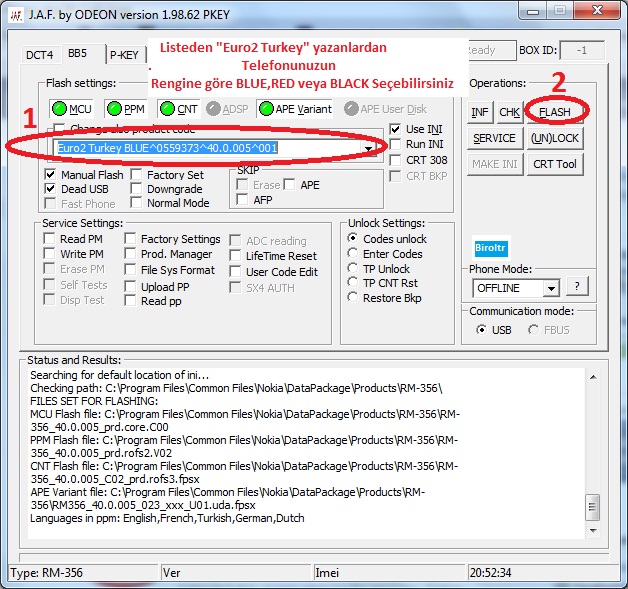Enable Downgrade checkbox
The image size is (628, 589).
click(136, 189)
